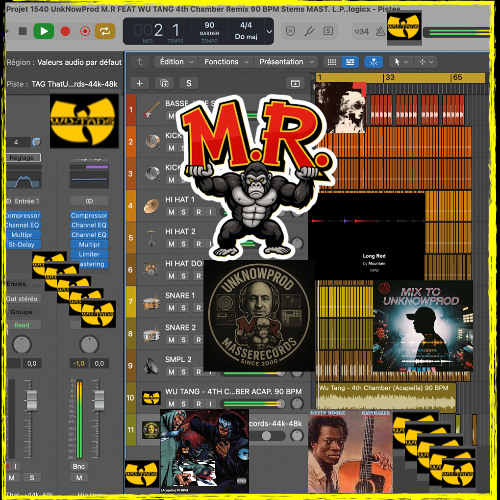Open the Présentation menu
The width and height of the screenshot is (500, 500).
coord(286,62)
